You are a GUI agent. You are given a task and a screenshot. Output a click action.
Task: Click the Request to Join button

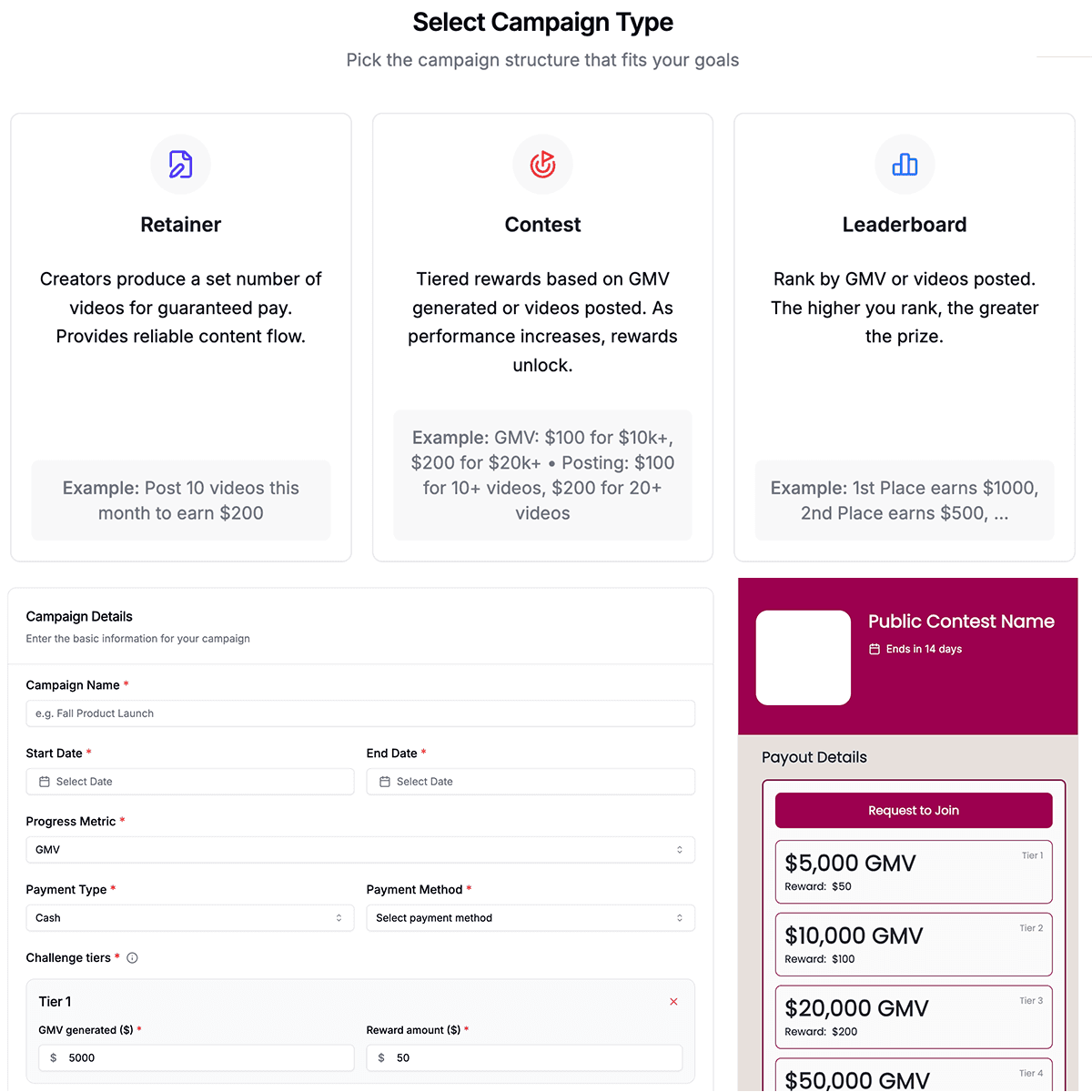(913, 810)
